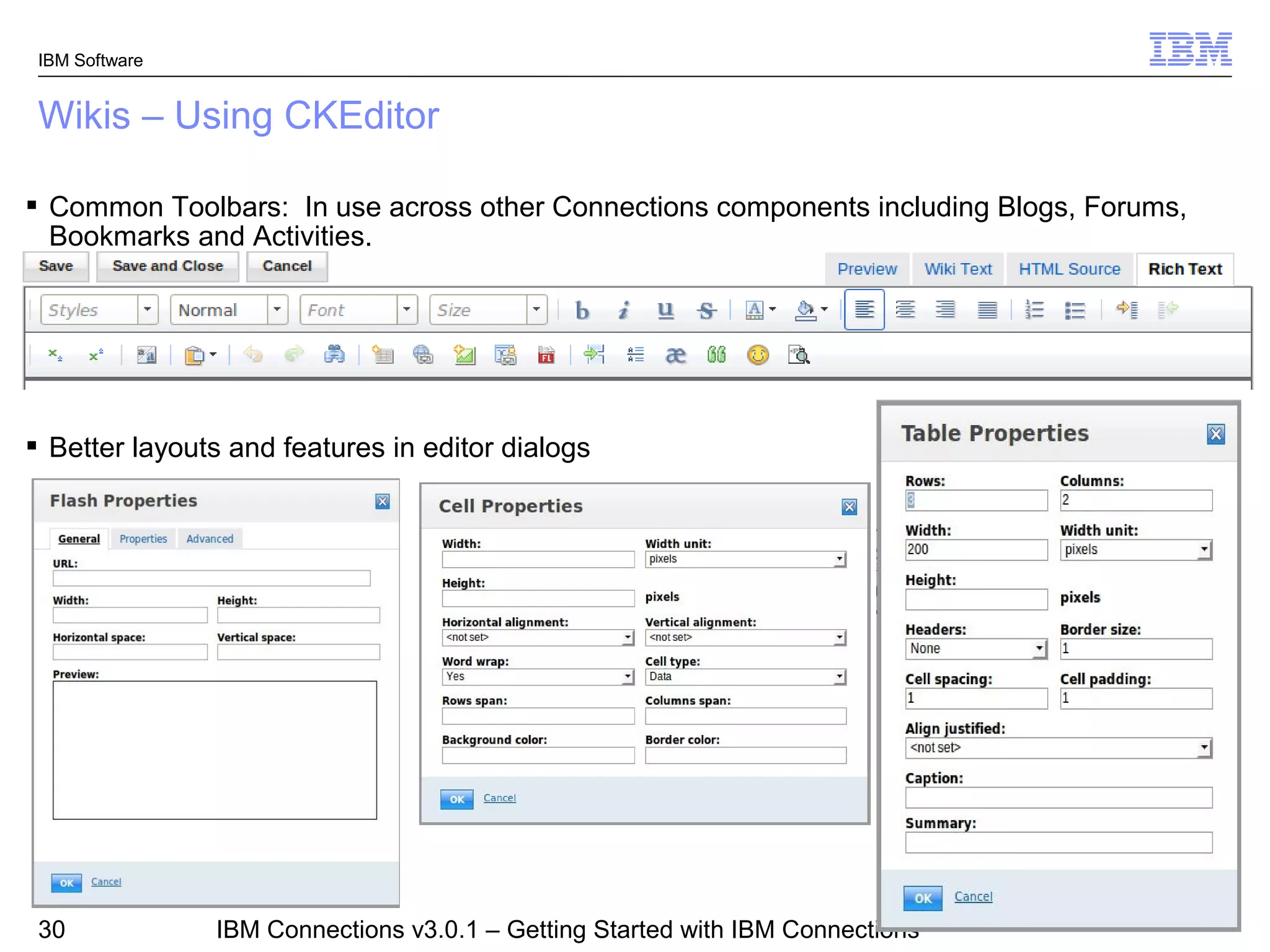Viewport: 1270px width, 952px height.
Task: Open Word wrap dropdown in Cell Properties
Action: [x=538, y=677]
